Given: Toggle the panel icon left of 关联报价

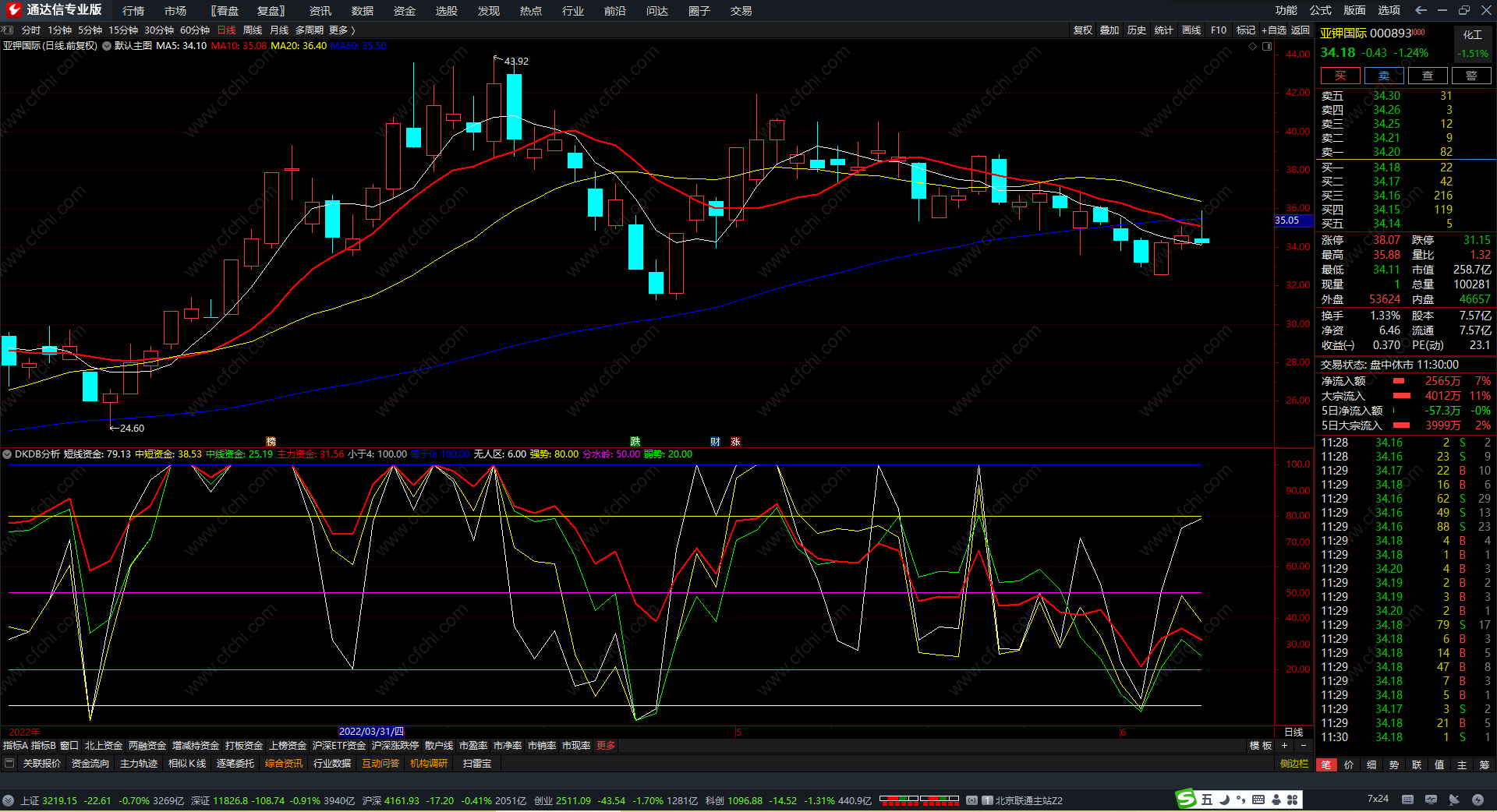Looking at the screenshot, I should pyautogui.click(x=9, y=764).
